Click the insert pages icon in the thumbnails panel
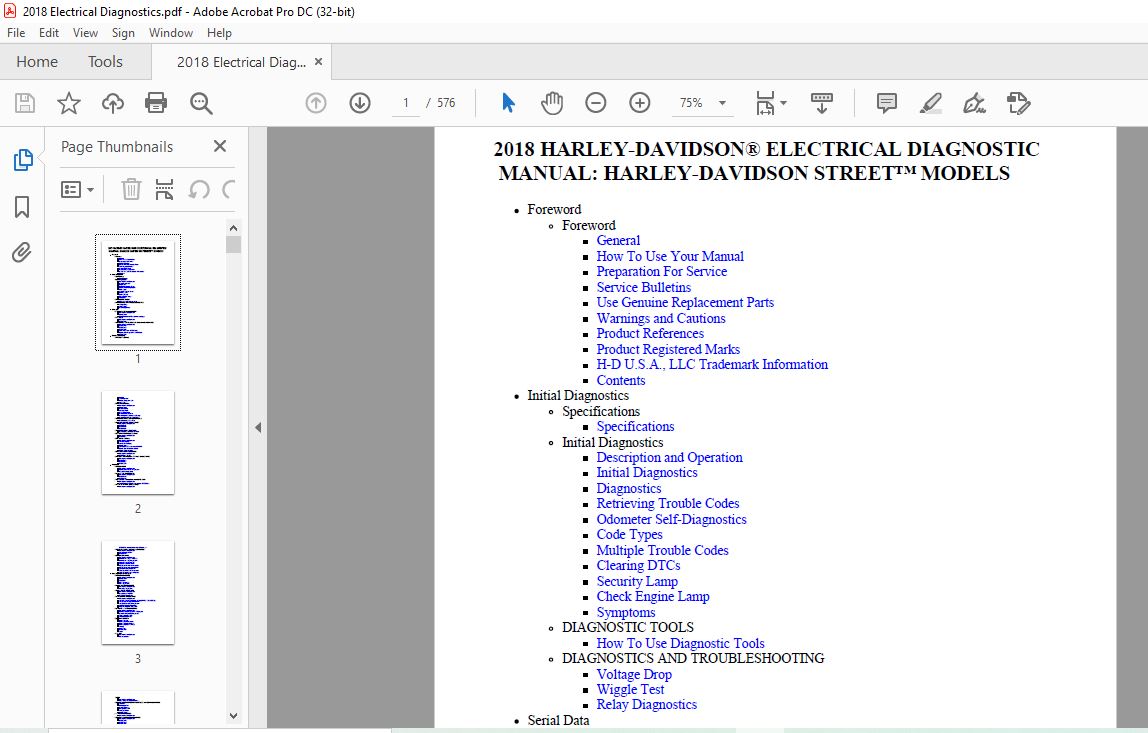The height and width of the screenshot is (733, 1148). tap(165, 190)
